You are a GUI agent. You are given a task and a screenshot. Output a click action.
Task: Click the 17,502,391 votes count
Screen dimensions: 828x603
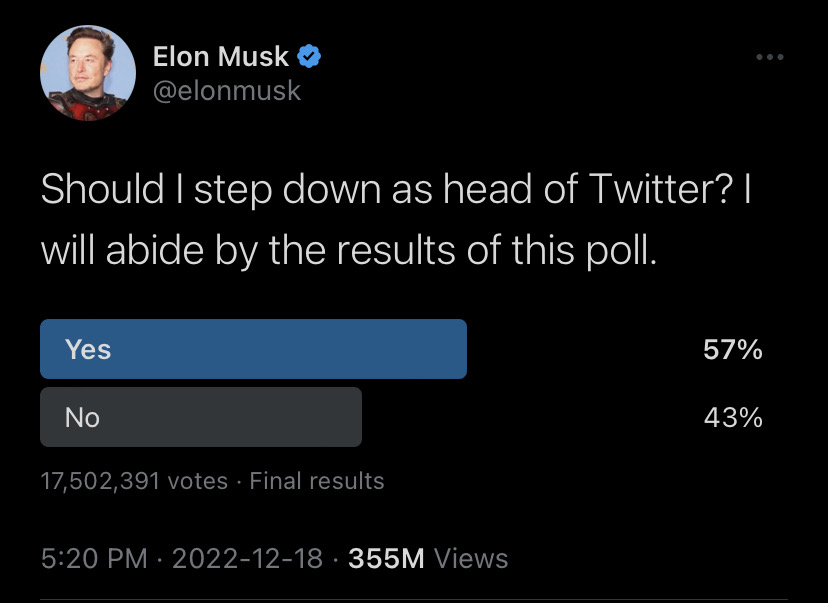click(134, 481)
